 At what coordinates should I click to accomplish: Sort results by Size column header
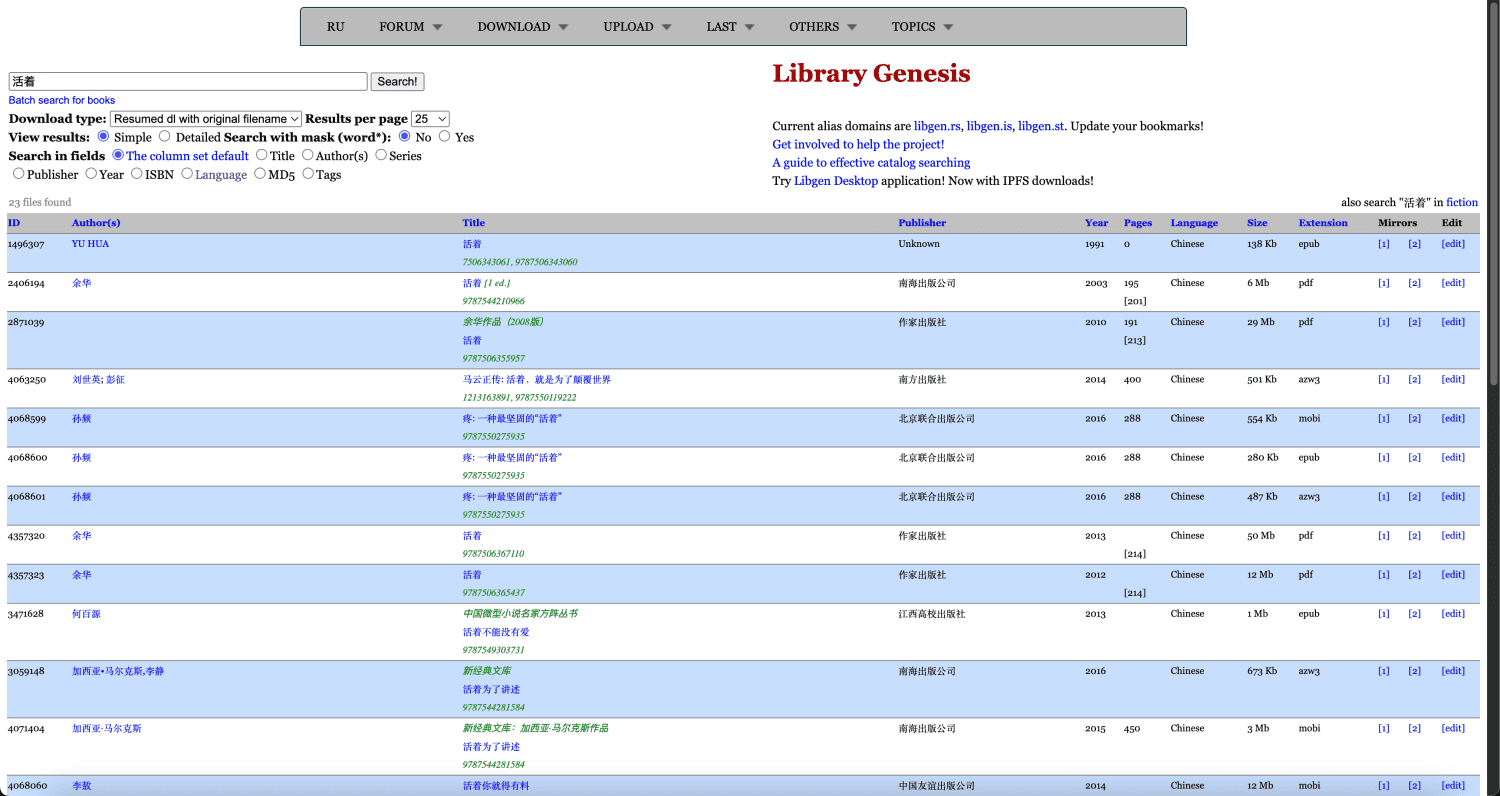click(1257, 223)
